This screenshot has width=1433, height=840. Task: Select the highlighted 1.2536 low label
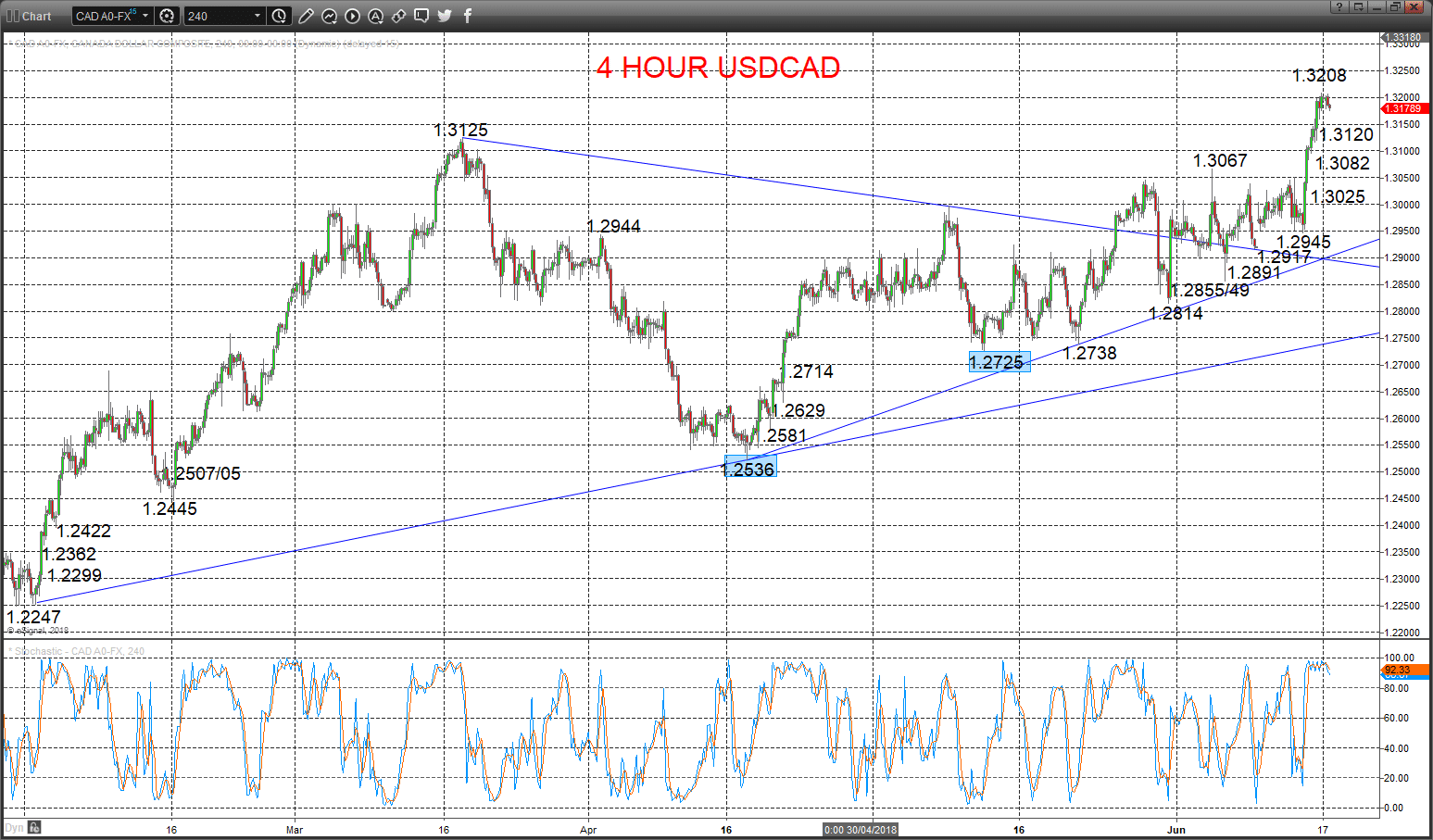point(748,469)
